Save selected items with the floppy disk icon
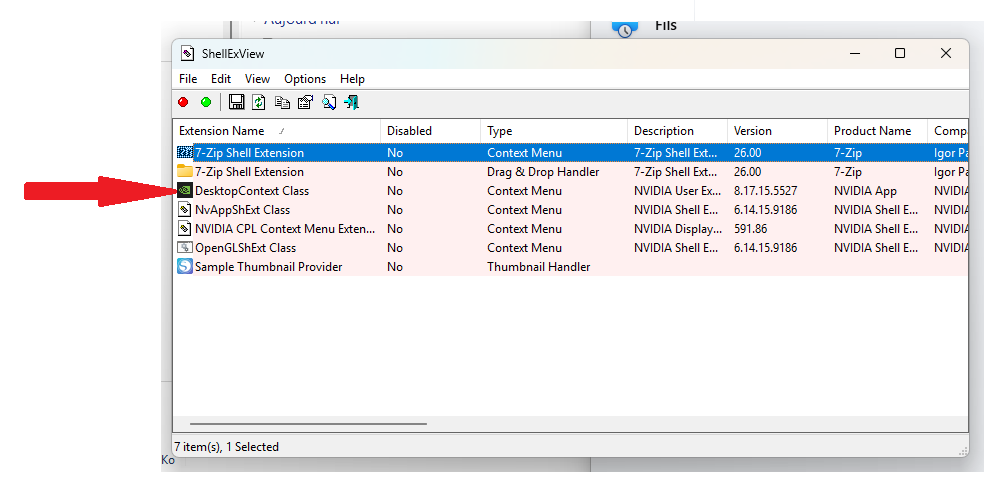 coord(236,102)
